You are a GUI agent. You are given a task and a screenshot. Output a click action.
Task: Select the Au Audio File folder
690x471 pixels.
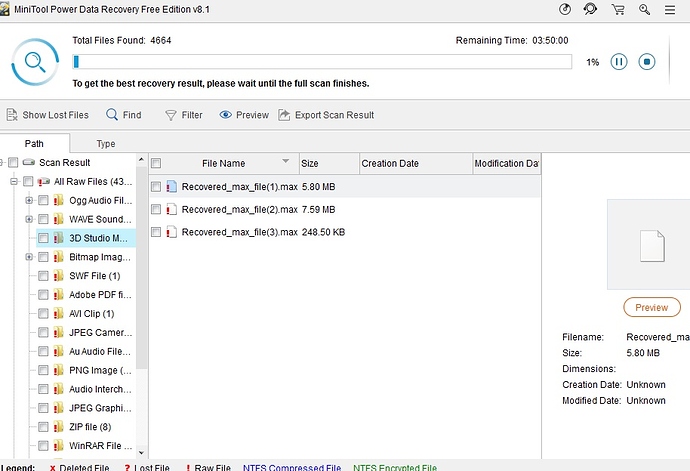tap(100, 352)
